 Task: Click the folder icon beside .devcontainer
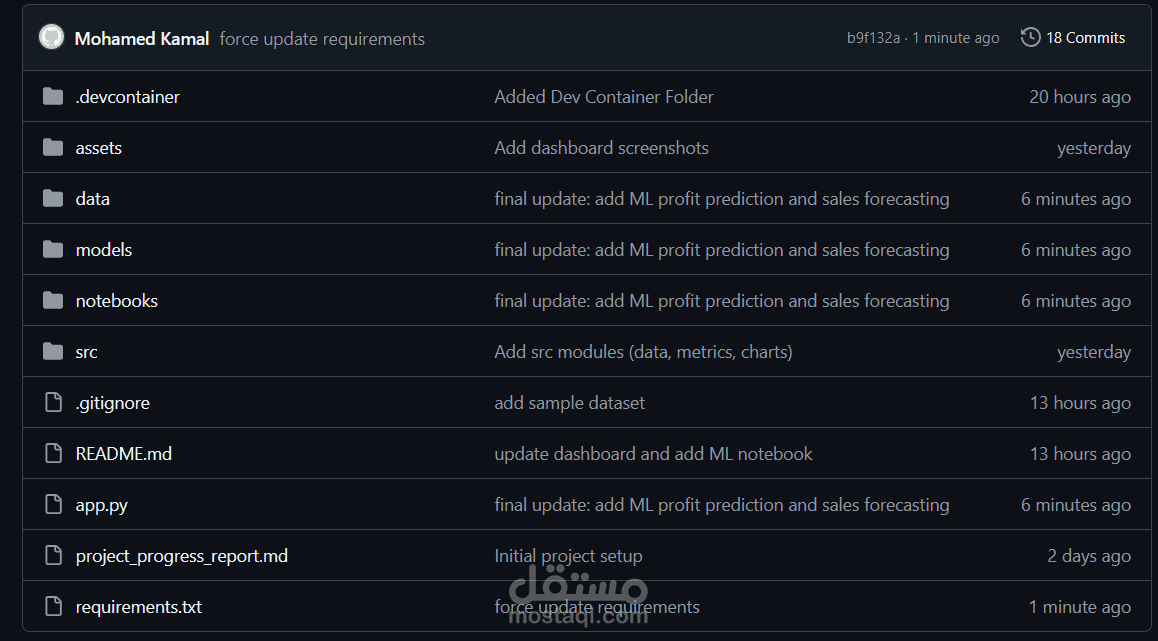[x=53, y=97]
